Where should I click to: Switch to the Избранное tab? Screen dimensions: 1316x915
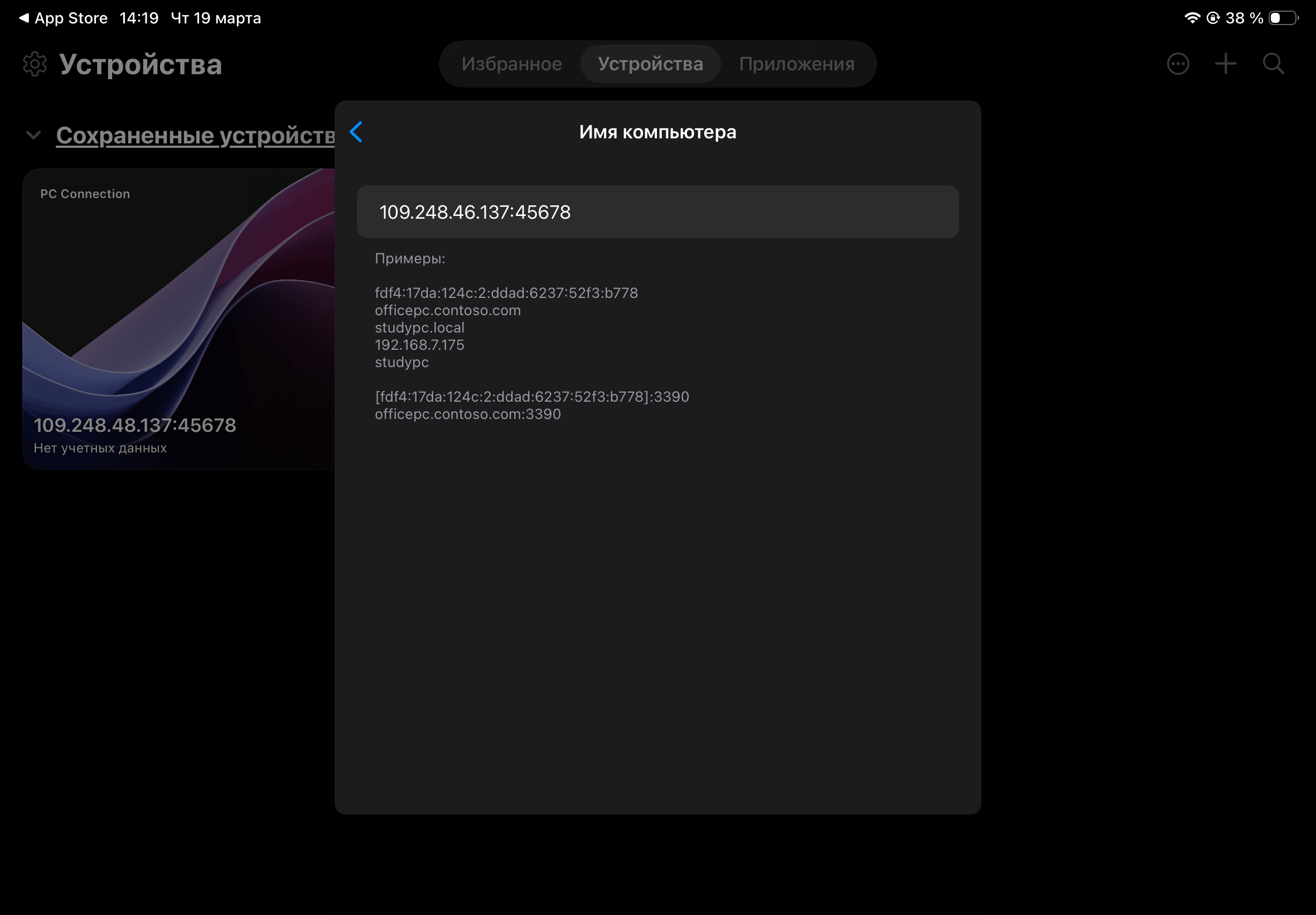pyautogui.click(x=511, y=64)
